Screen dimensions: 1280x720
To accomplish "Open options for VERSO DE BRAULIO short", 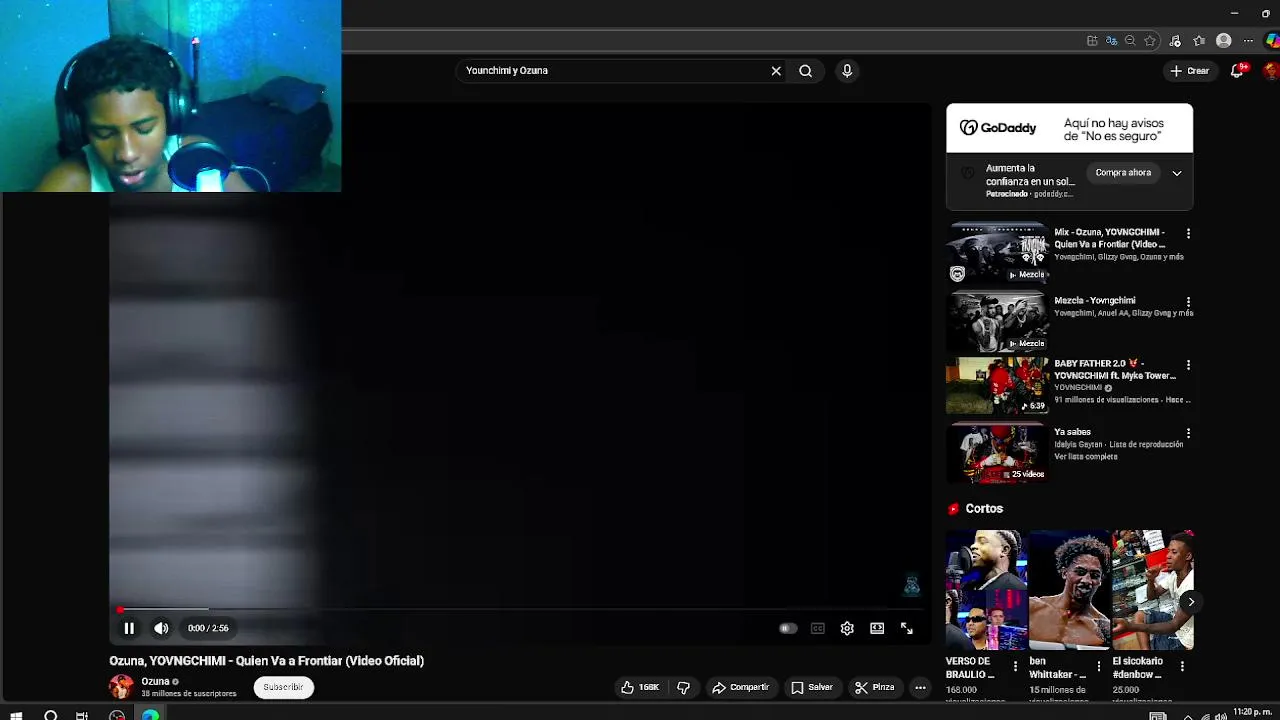I will [1015, 666].
